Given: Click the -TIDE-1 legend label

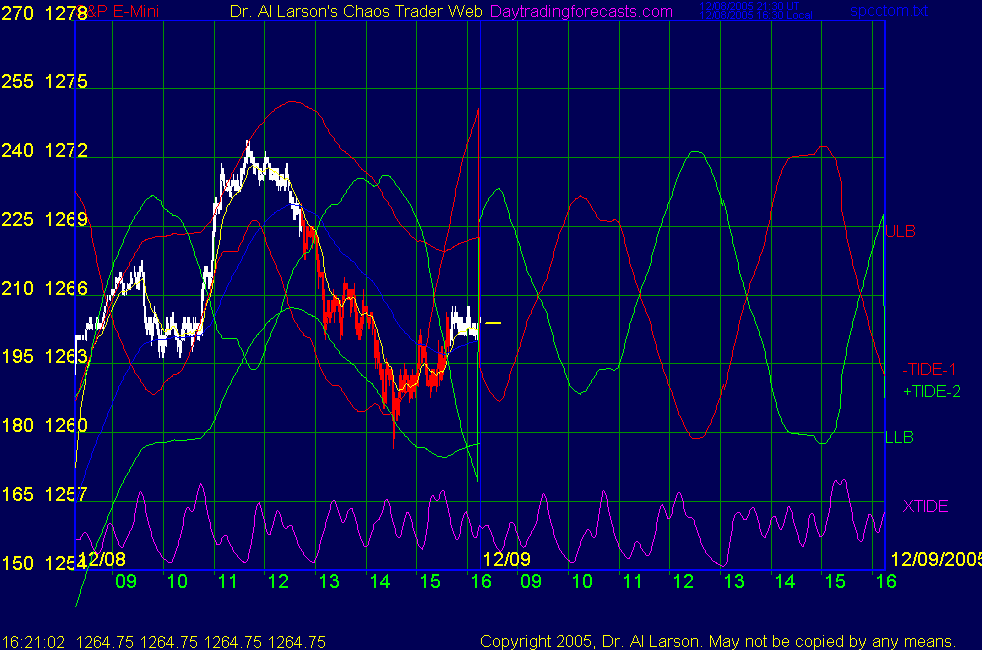Looking at the screenshot, I should coord(927,369).
